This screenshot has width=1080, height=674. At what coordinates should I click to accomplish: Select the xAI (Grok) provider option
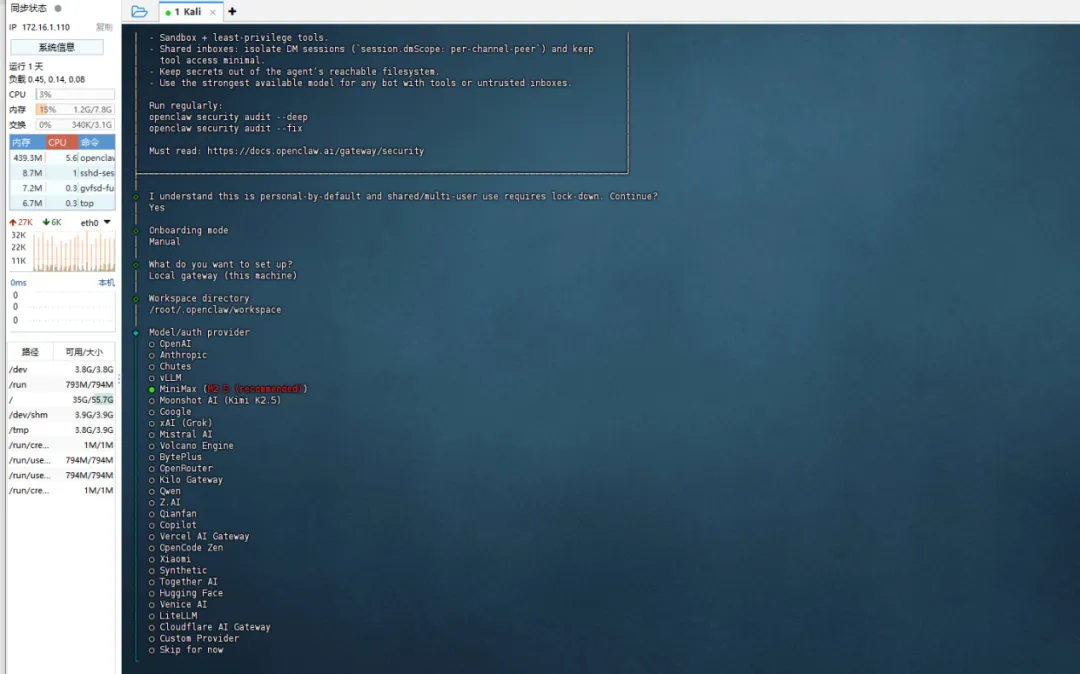click(x=180, y=423)
